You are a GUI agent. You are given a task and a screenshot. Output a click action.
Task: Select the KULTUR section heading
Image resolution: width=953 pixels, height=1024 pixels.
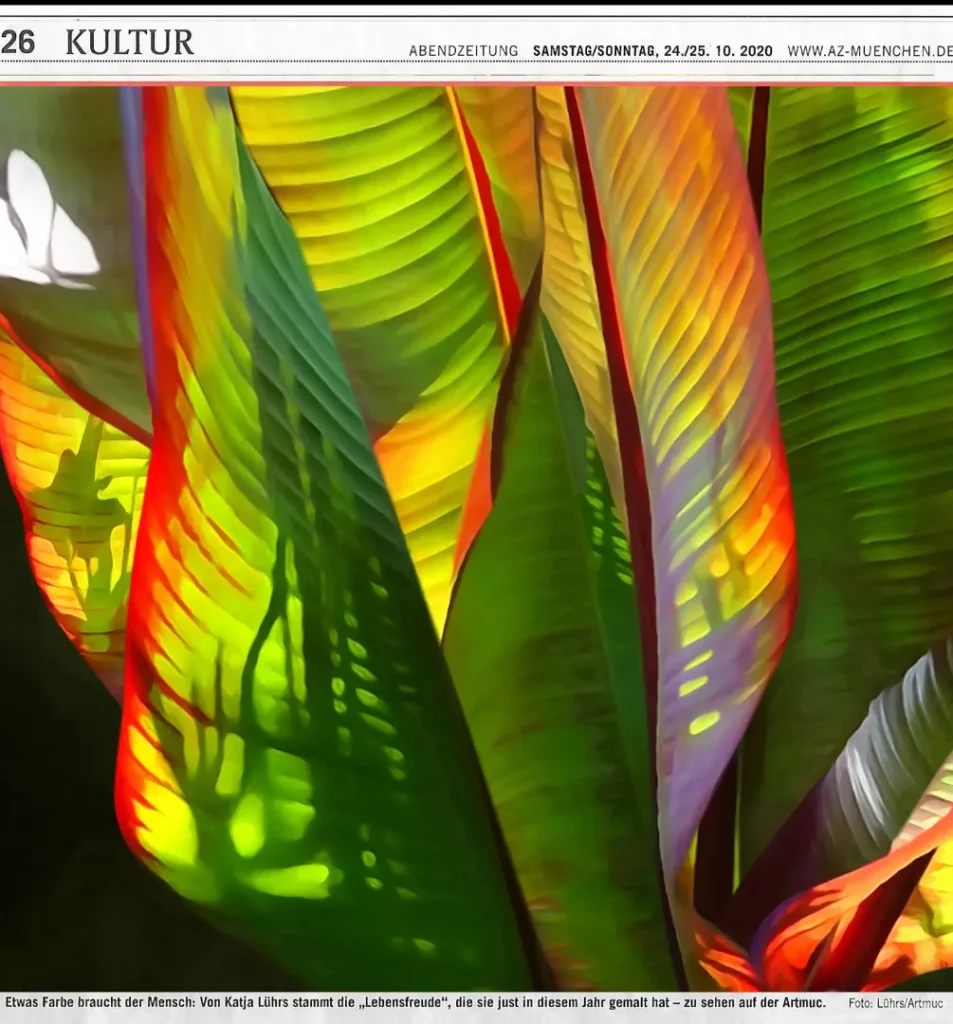click(129, 42)
